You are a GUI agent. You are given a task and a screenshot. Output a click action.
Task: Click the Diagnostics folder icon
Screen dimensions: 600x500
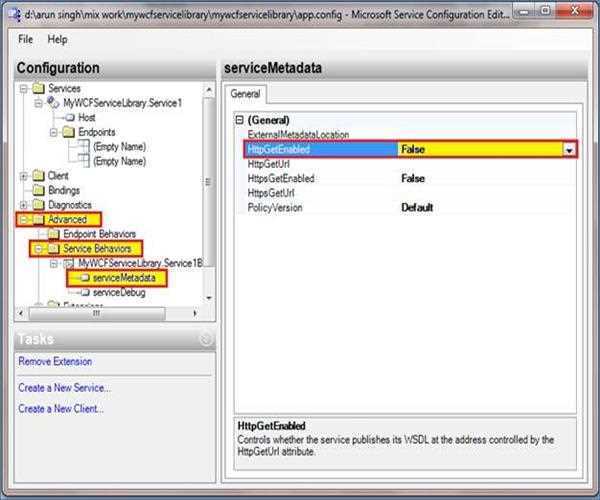coord(39,205)
